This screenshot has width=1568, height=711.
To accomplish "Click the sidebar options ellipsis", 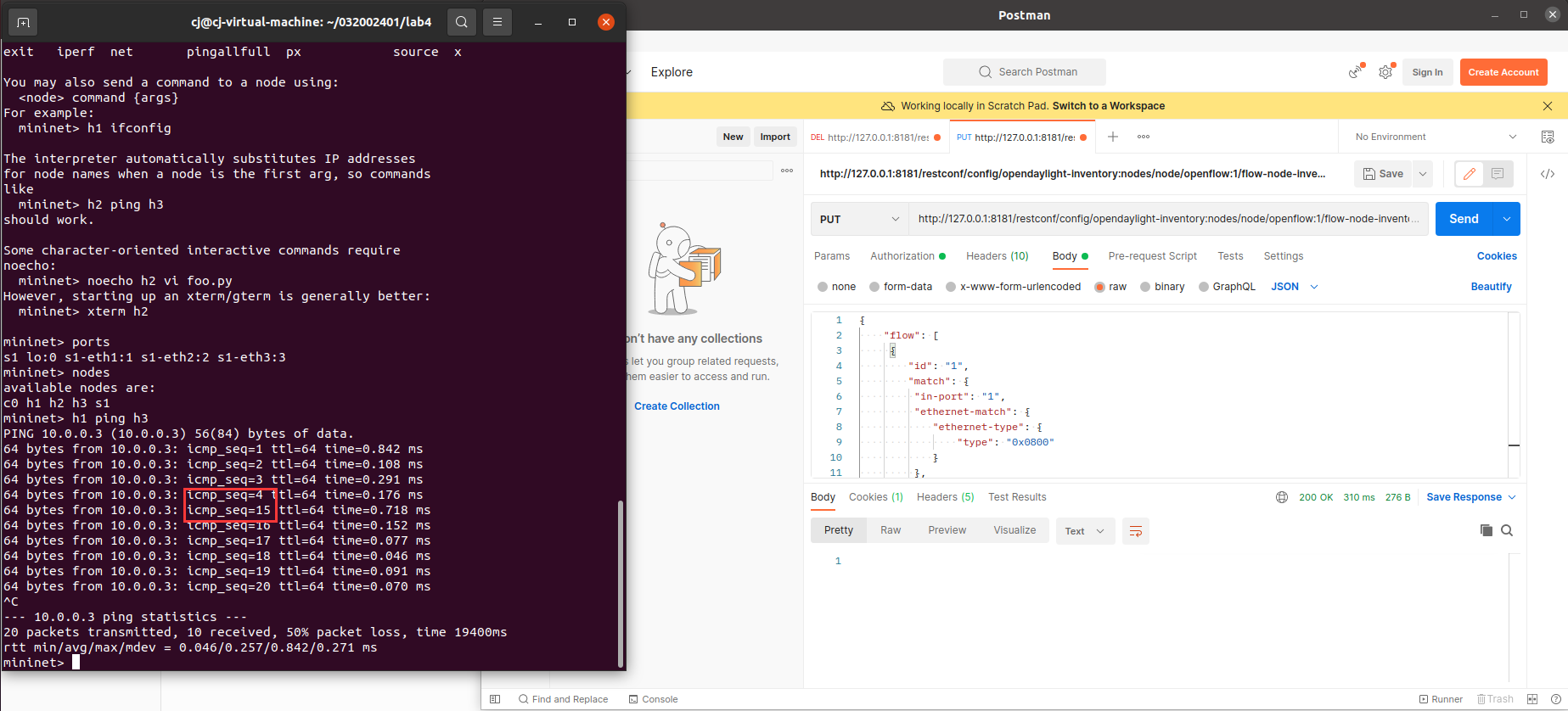I will tap(787, 171).
